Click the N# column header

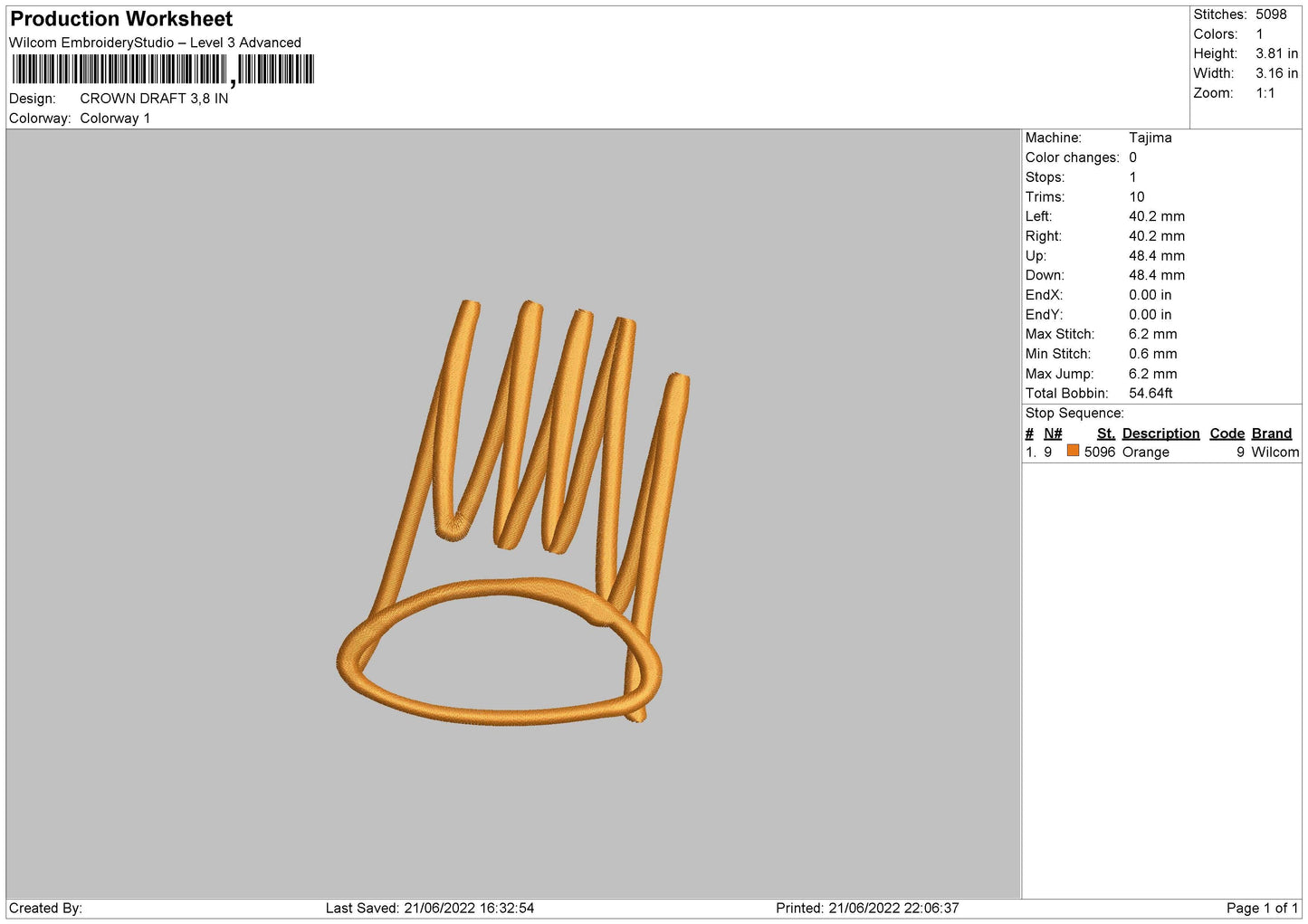(x=1053, y=433)
